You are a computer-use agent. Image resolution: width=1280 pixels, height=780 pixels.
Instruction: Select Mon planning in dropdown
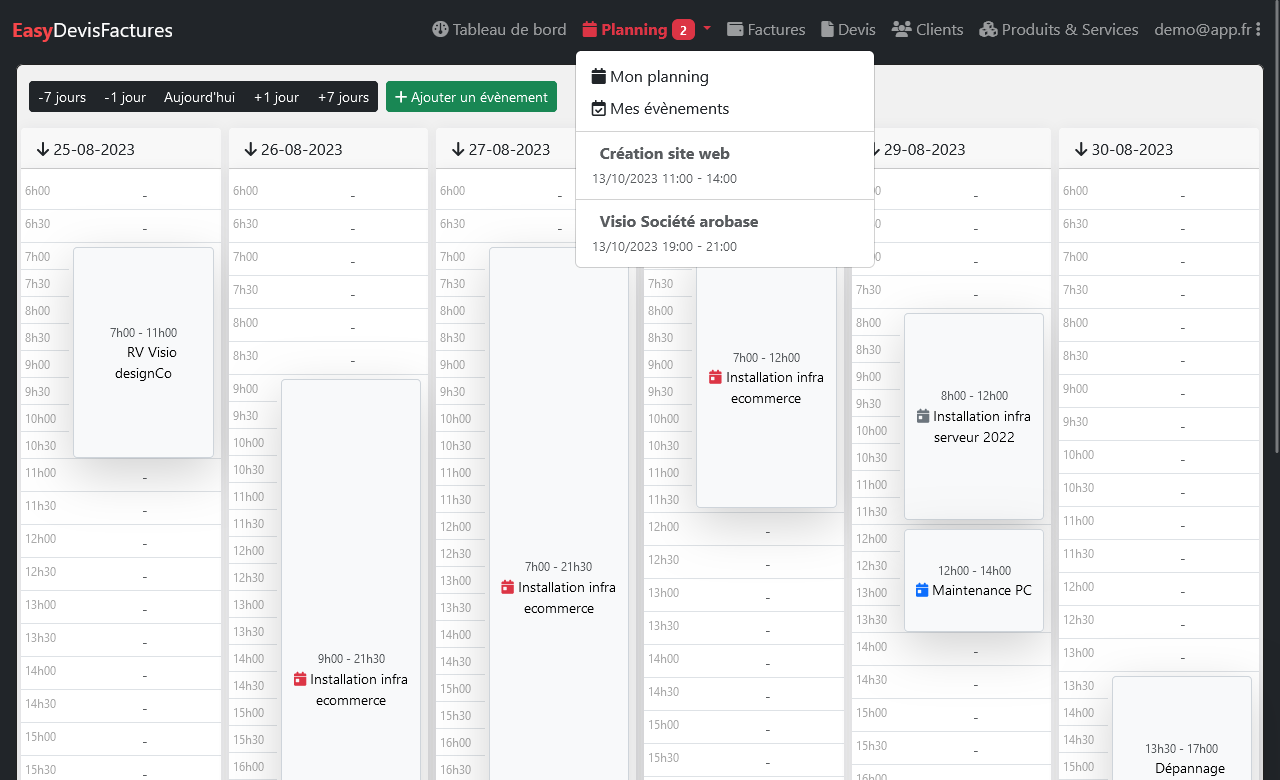(x=725, y=76)
